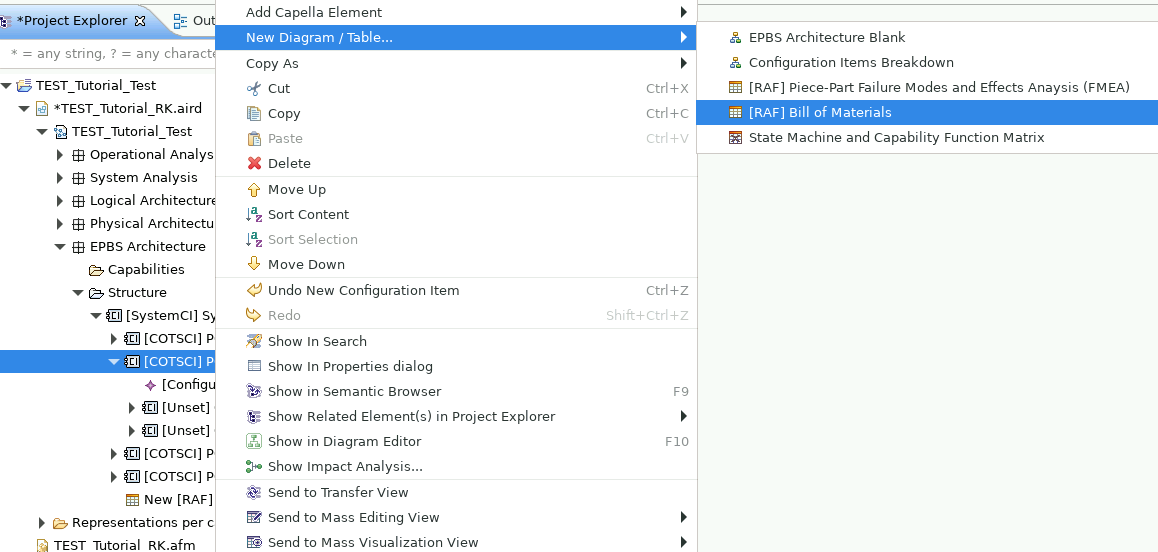The height and width of the screenshot is (552, 1158).
Task: Click the Move Down arrow icon
Action: [254, 265]
